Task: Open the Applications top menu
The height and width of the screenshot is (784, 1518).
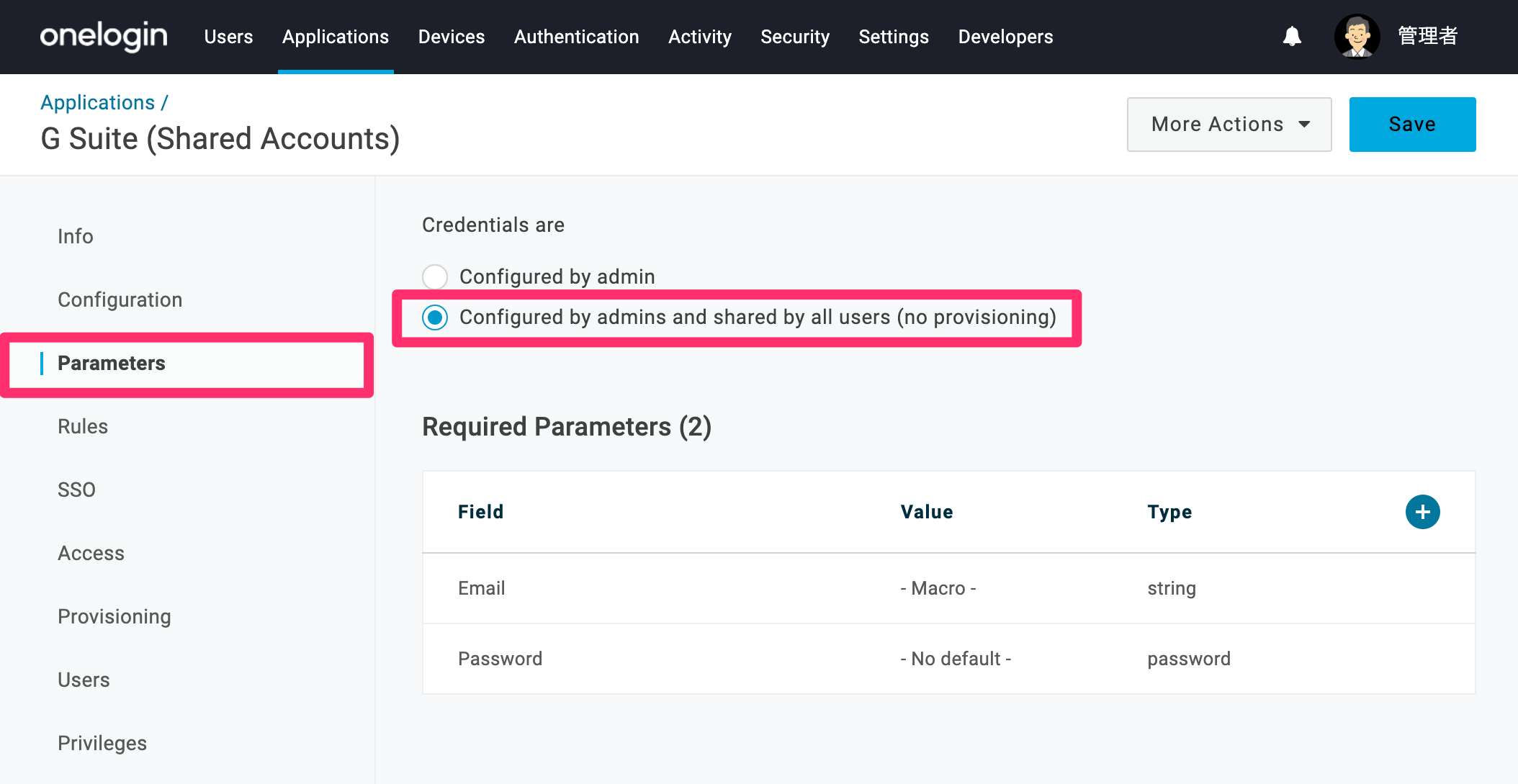Action: point(336,37)
